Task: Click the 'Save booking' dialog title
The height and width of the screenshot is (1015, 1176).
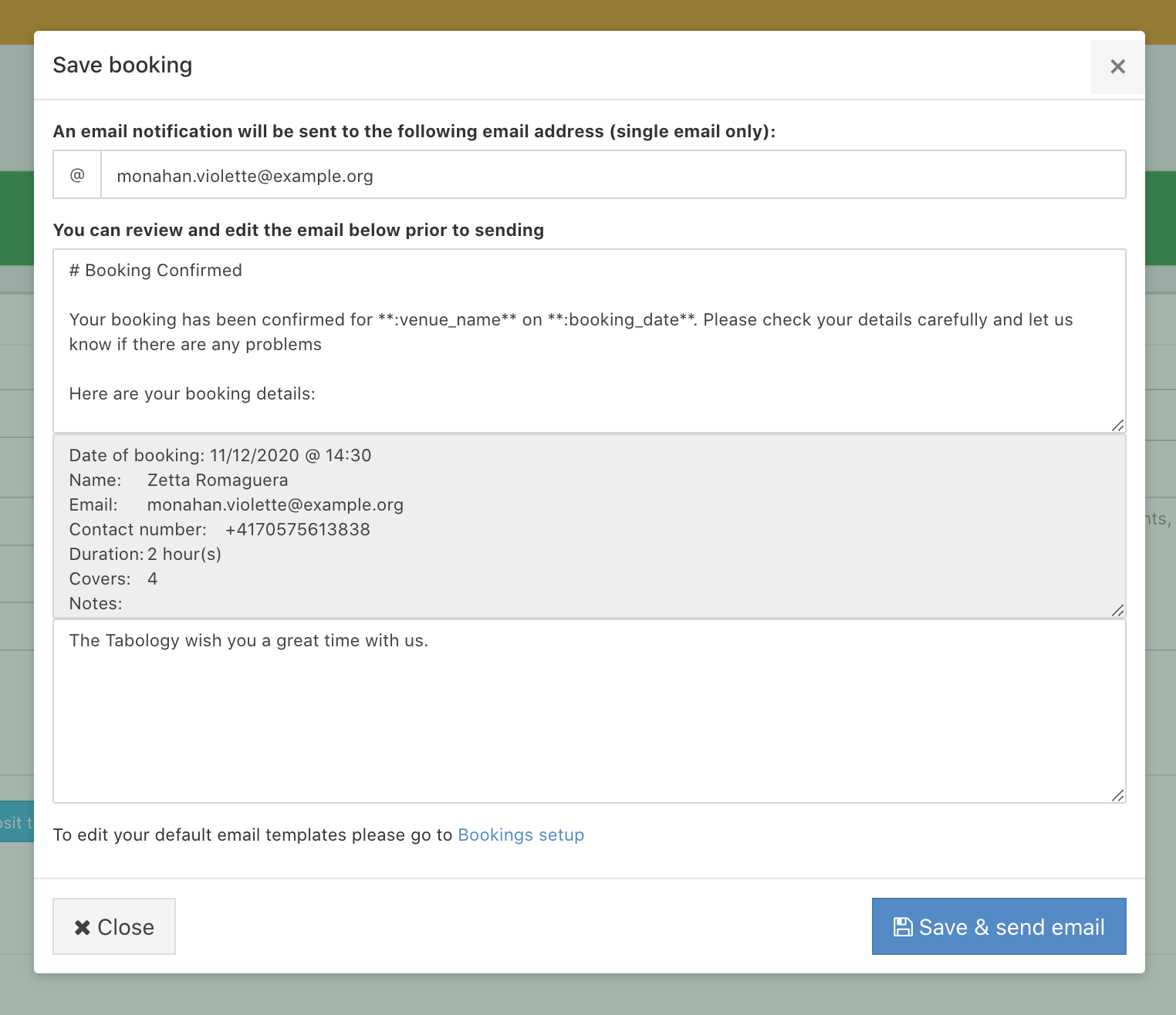Action: (x=123, y=66)
